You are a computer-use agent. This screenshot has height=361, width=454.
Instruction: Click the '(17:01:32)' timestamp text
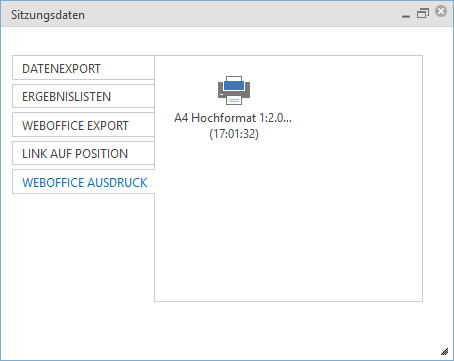click(x=234, y=134)
